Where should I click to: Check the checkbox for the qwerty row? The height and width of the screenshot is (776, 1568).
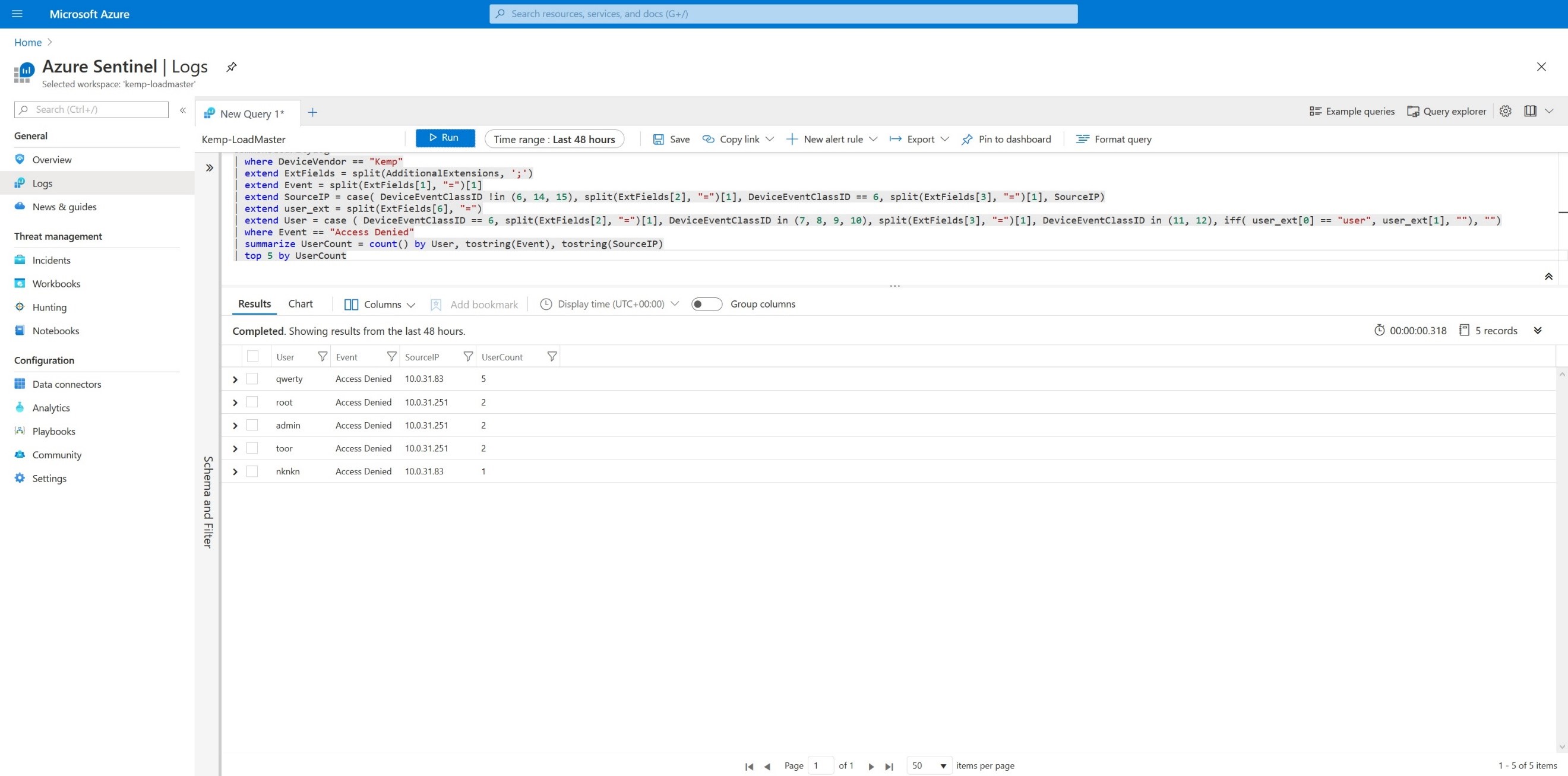(252, 379)
